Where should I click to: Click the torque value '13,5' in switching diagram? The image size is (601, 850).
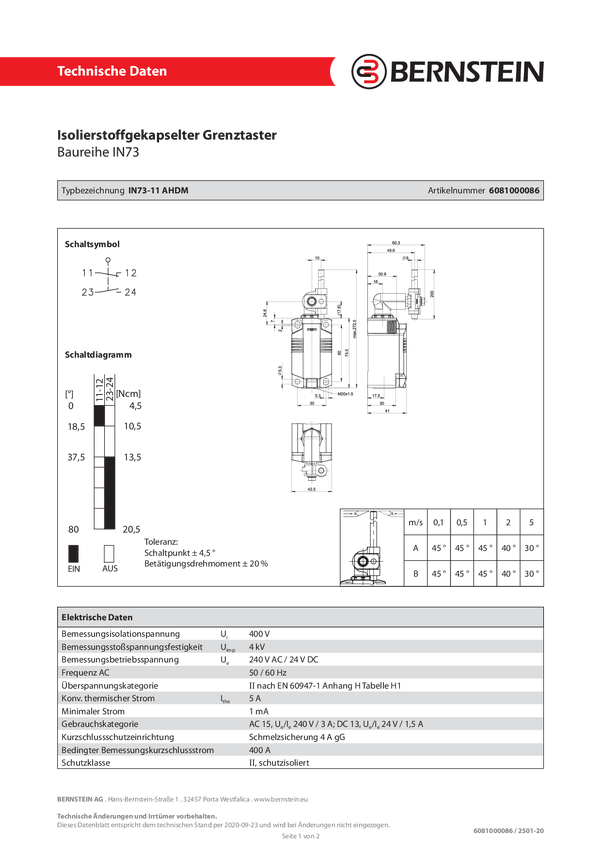[132, 457]
